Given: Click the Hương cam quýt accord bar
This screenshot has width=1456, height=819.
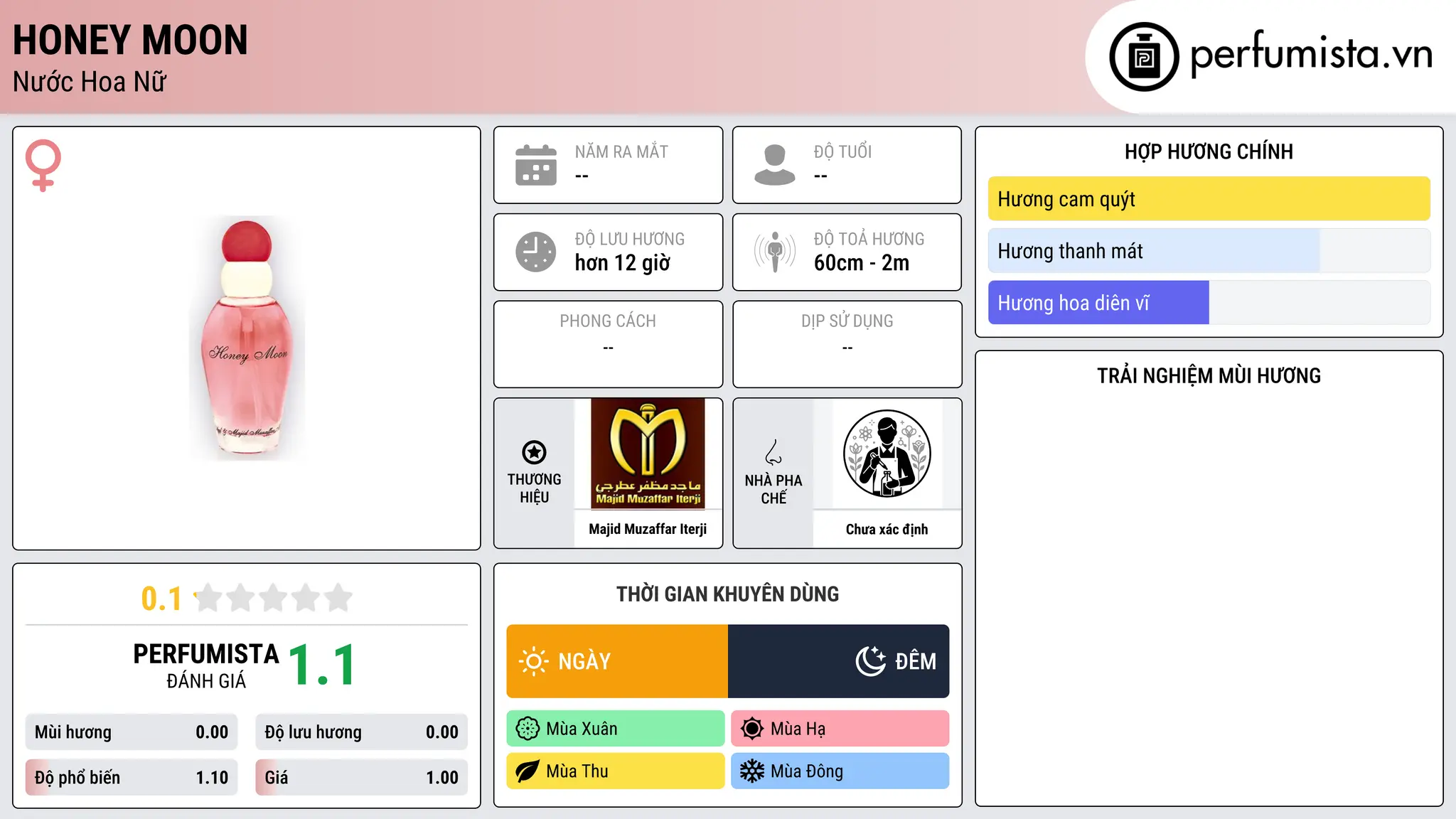Looking at the screenshot, I should click(x=1209, y=199).
